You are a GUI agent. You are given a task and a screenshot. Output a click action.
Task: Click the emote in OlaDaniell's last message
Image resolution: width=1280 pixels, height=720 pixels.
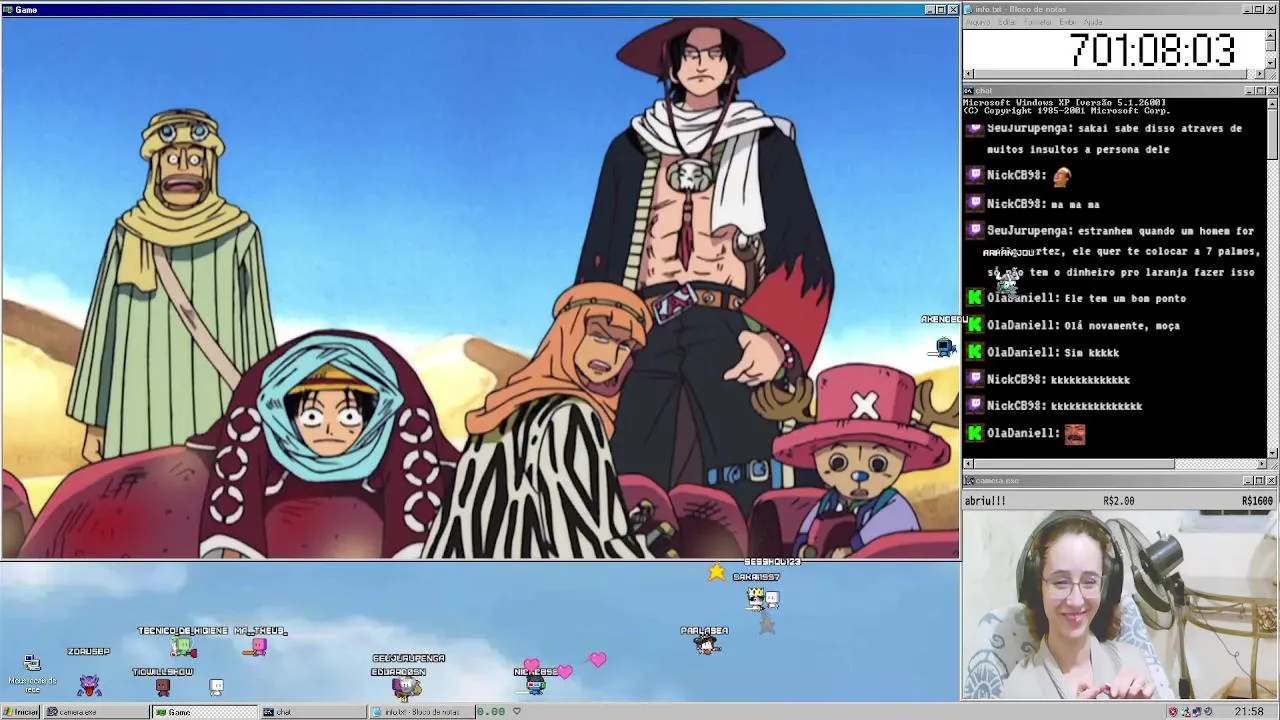[x=1074, y=434]
